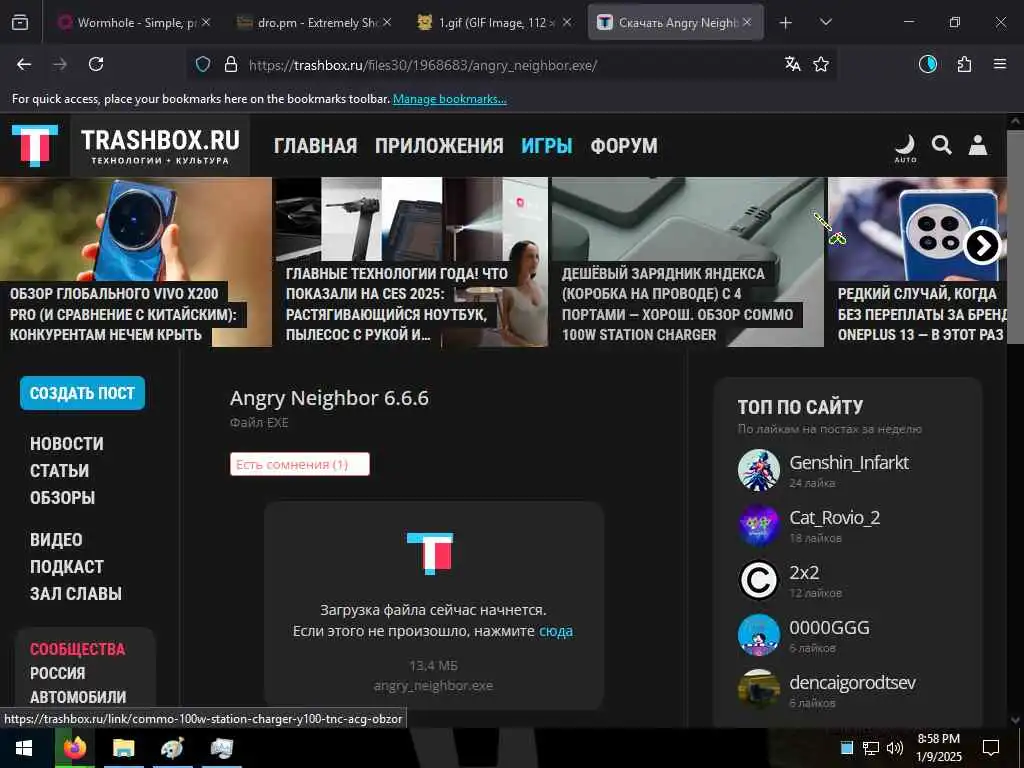Image resolution: width=1024 pixels, height=768 pixels.
Task: Click the 0000GGG avatar
Action: pos(758,635)
